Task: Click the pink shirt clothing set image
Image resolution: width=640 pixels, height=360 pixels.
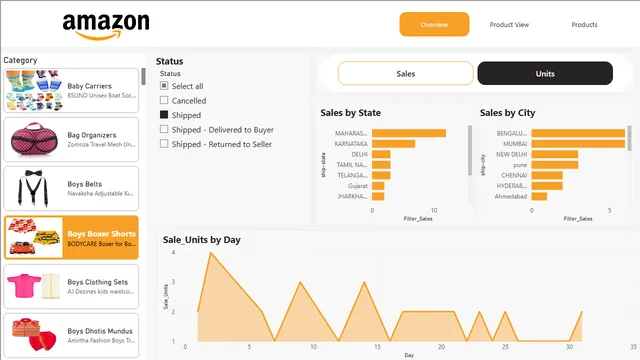Action: pyautogui.click(x=33, y=286)
